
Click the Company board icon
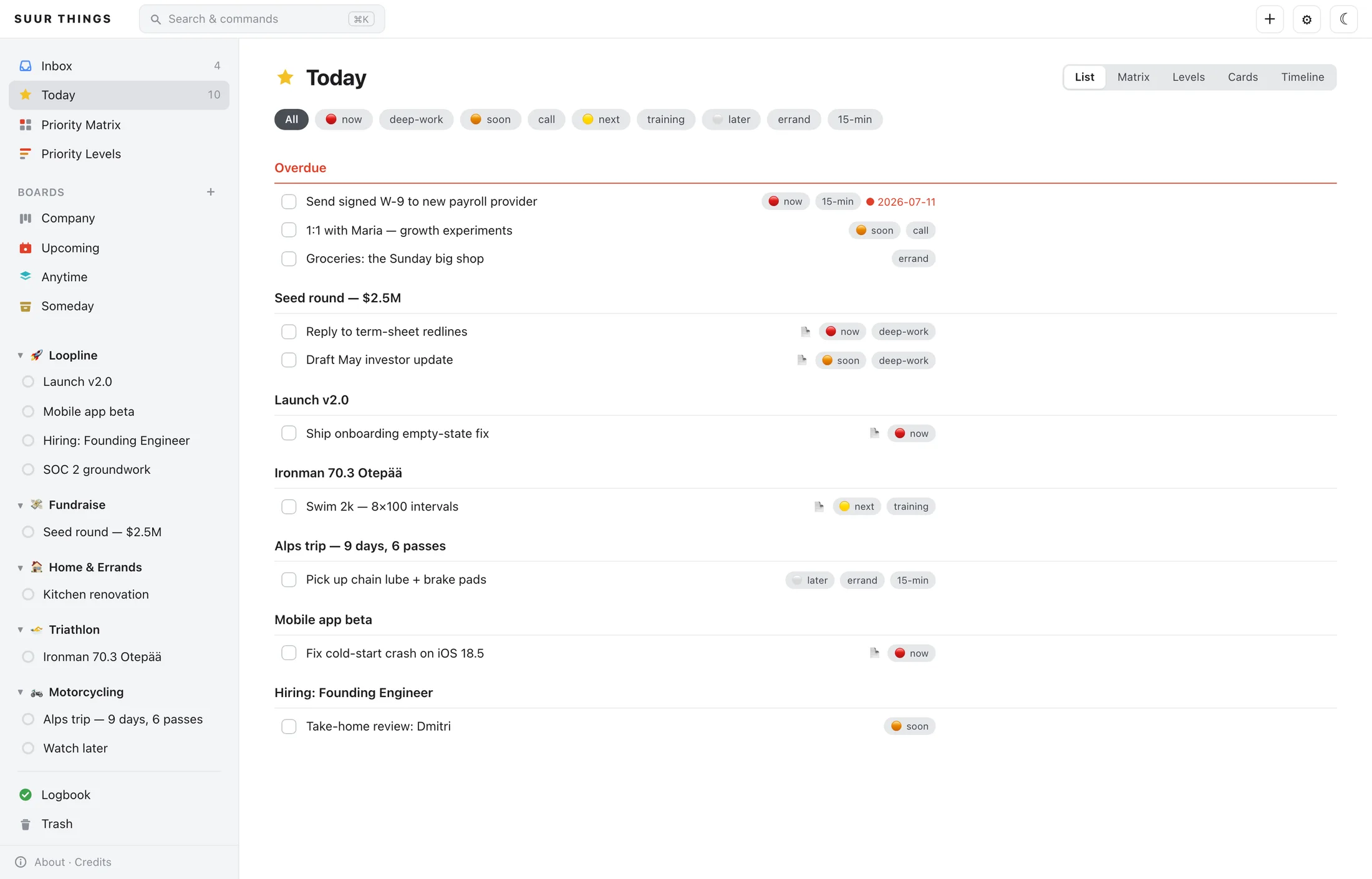26,218
